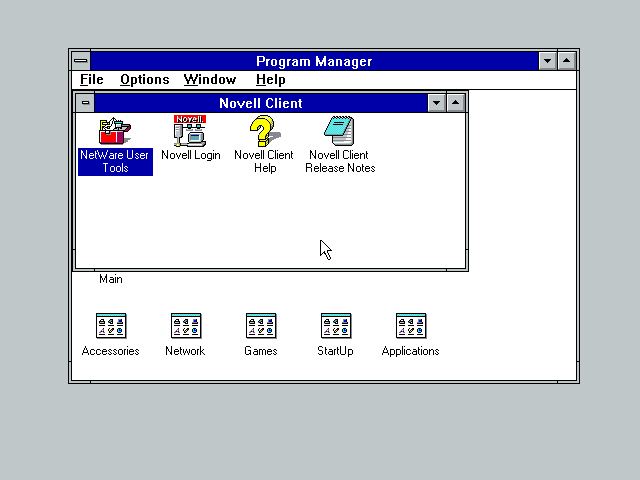Open the Options menu

pos(144,80)
